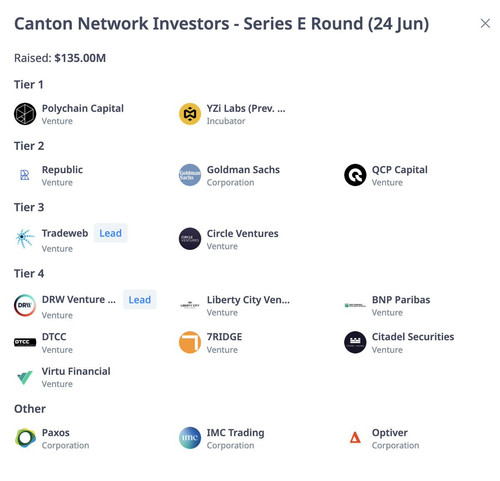The image size is (500, 481).
Task: Click the Citadel Securities castle logo
Action: pyautogui.click(x=355, y=342)
